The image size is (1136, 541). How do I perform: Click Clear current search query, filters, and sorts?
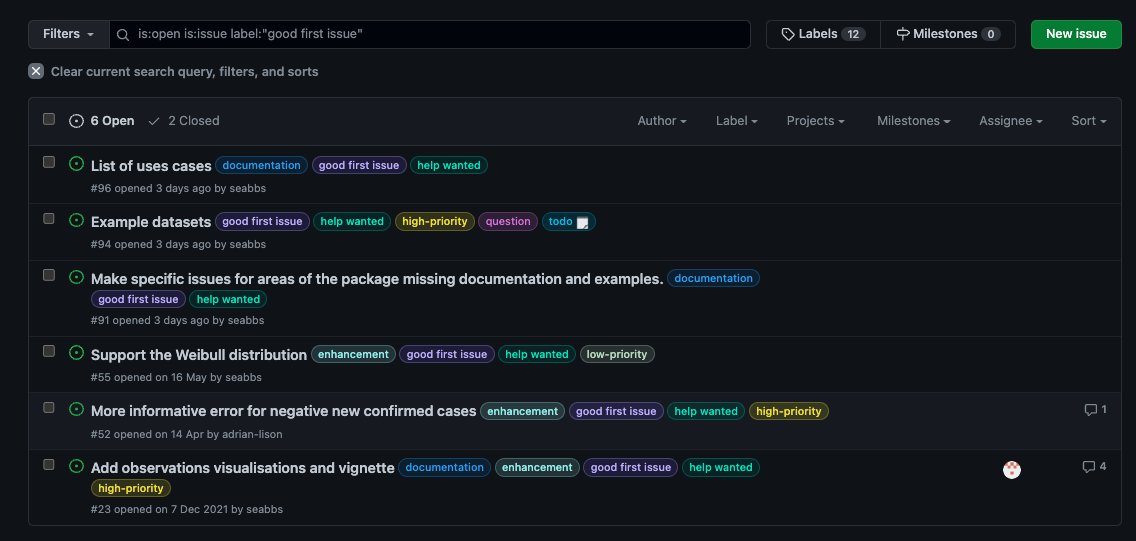click(173, 72)
